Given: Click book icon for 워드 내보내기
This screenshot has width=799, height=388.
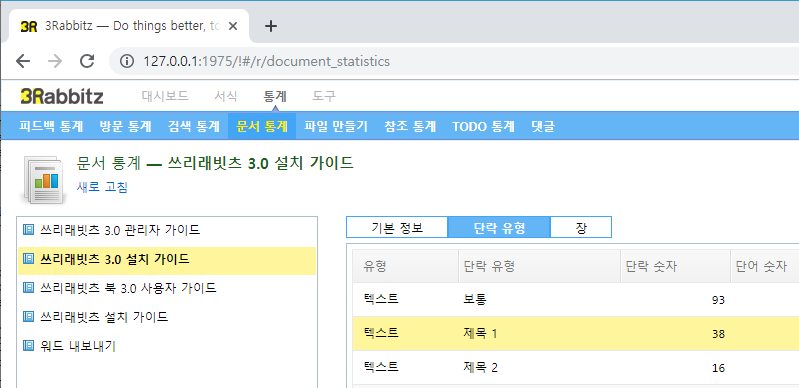Looking at the screenshot, I should pos(29,346).
